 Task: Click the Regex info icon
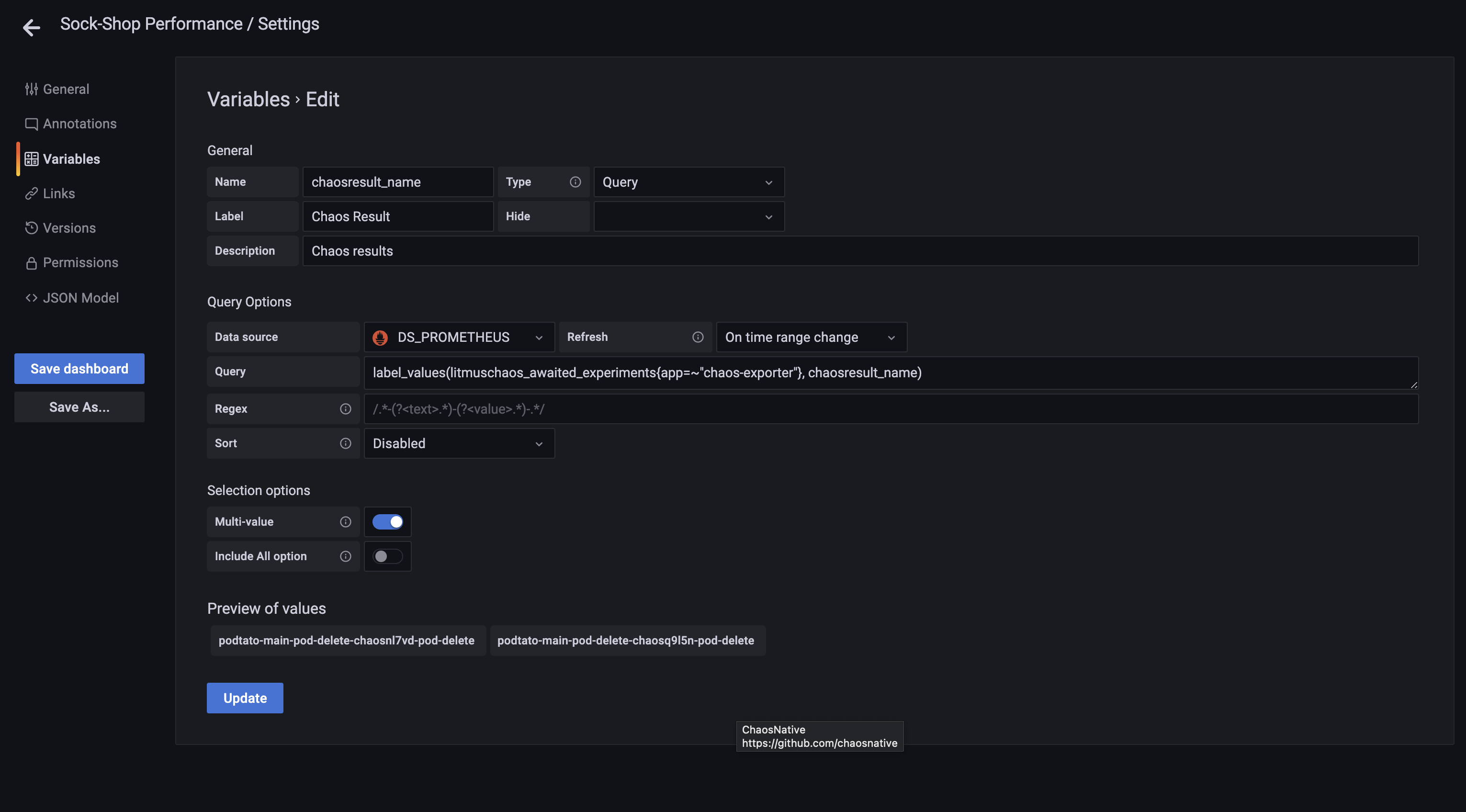point(345,408)
